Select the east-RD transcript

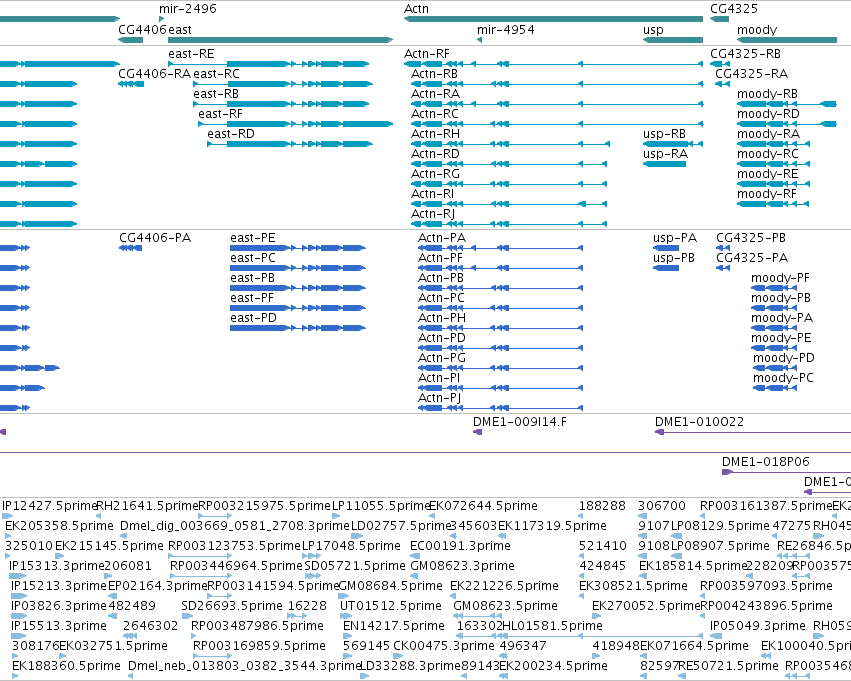pyautogui.click(x=290, y=144)
